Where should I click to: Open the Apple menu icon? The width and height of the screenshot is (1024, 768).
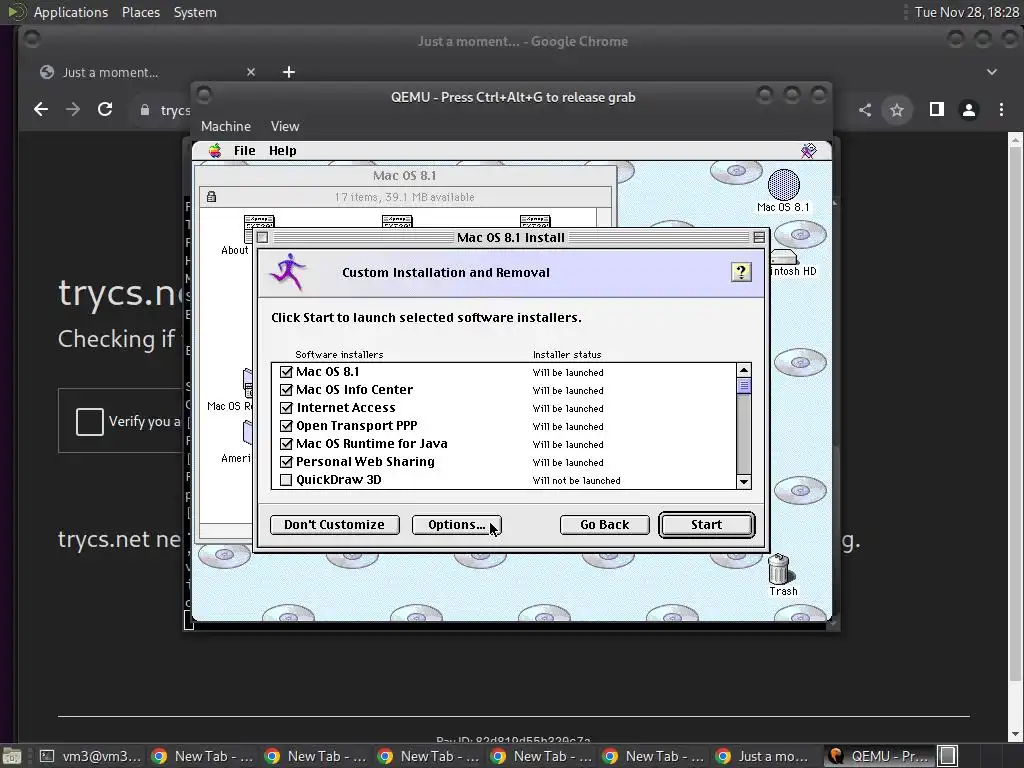coord(215,151)
